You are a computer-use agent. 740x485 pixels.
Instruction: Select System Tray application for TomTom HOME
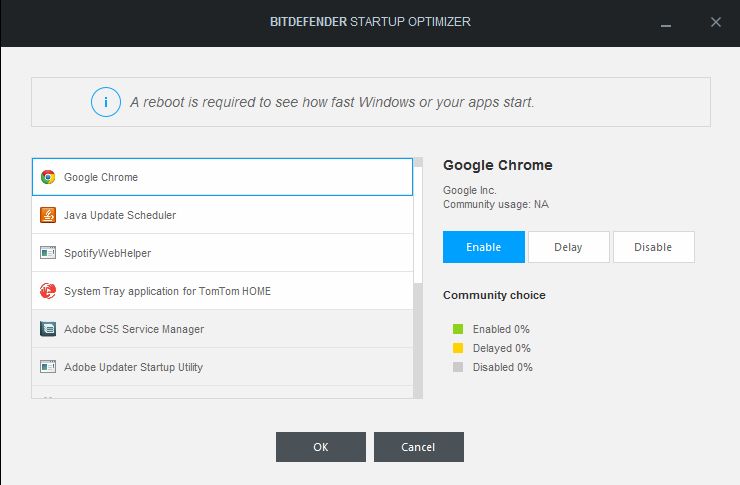(222, 291)
